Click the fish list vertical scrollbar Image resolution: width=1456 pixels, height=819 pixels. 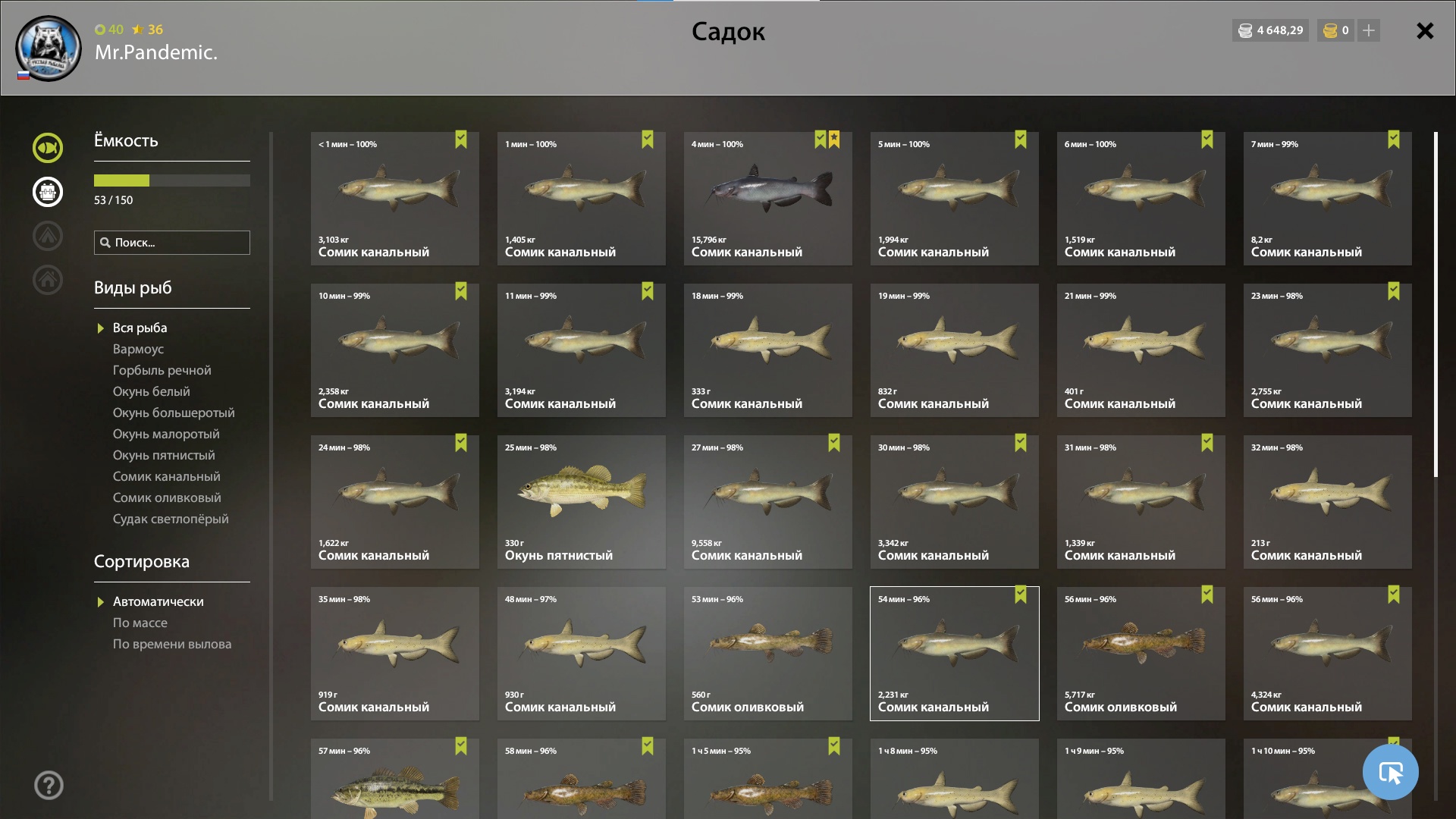pyautogui.click(x=1436, y=305)
